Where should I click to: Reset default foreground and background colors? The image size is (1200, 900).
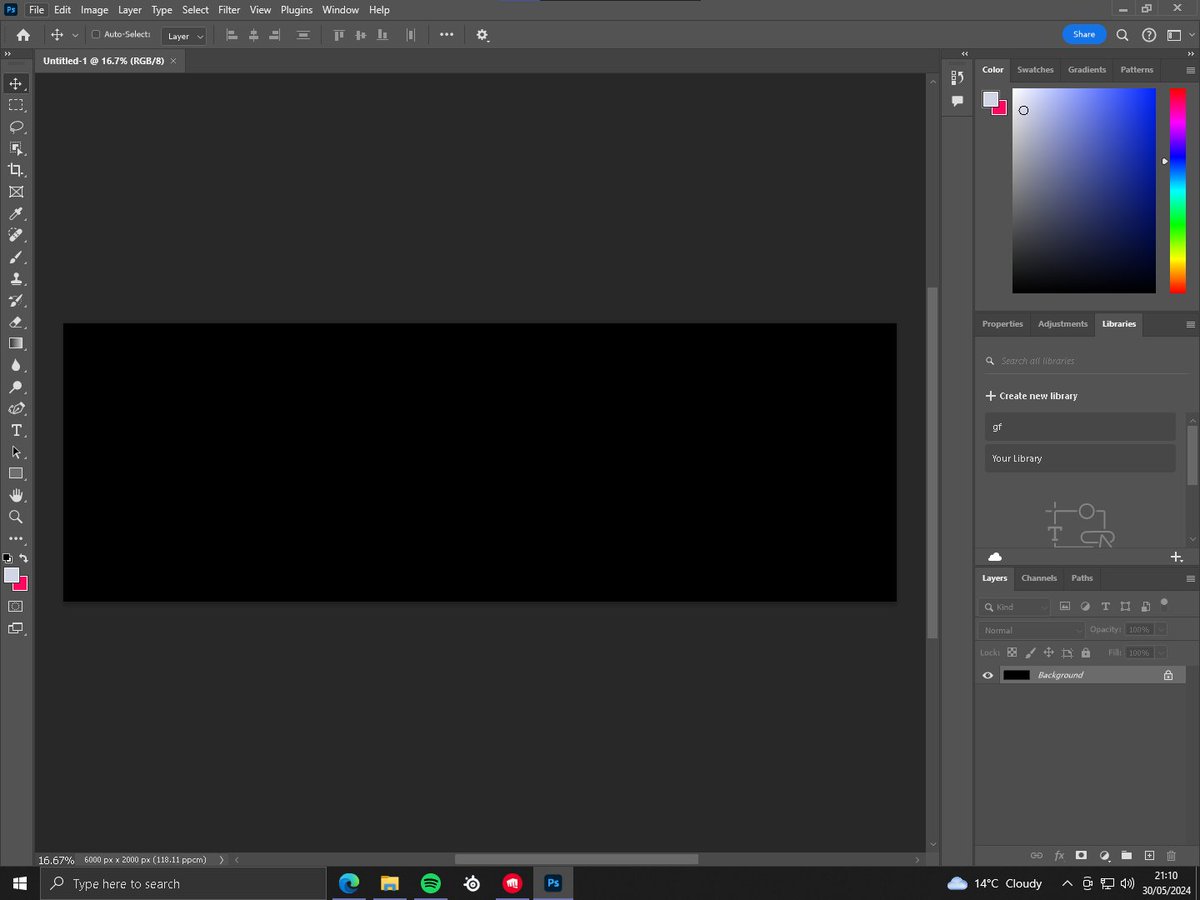point(8,558)
